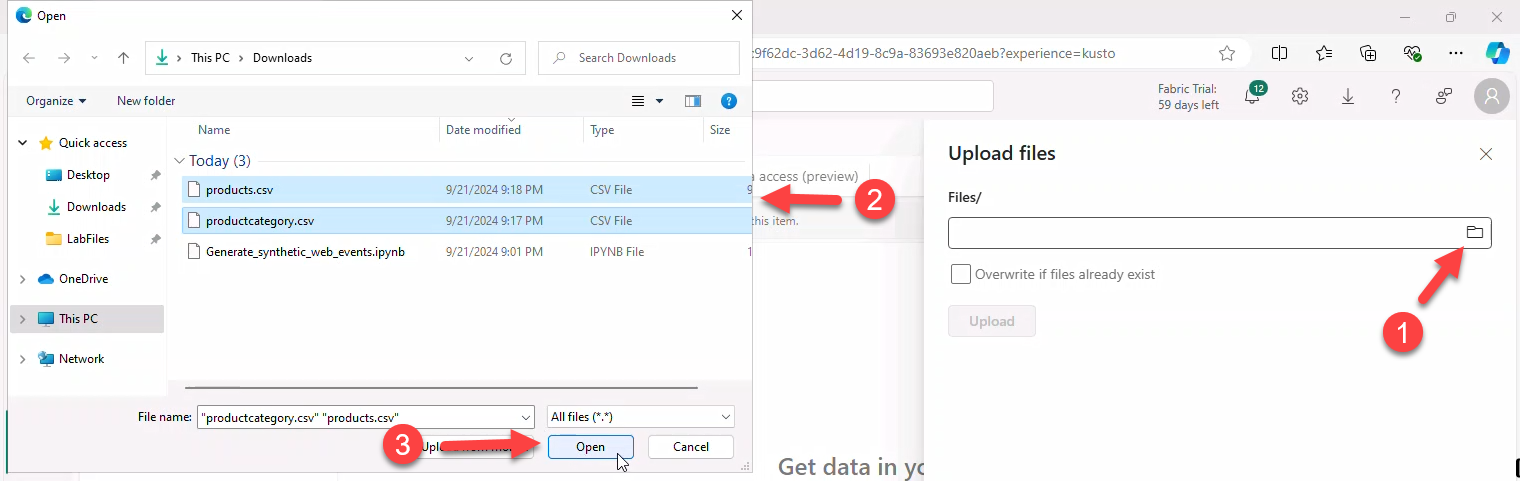Open Edge Collections icon
Image resolution: width=1520 pixels, height=481 pixels.
tap(1369, 53)
